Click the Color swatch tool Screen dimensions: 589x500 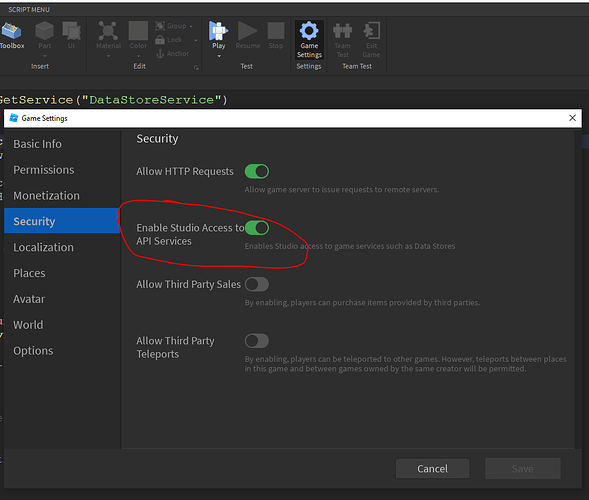pyautogui.click(x=138, y=31)
